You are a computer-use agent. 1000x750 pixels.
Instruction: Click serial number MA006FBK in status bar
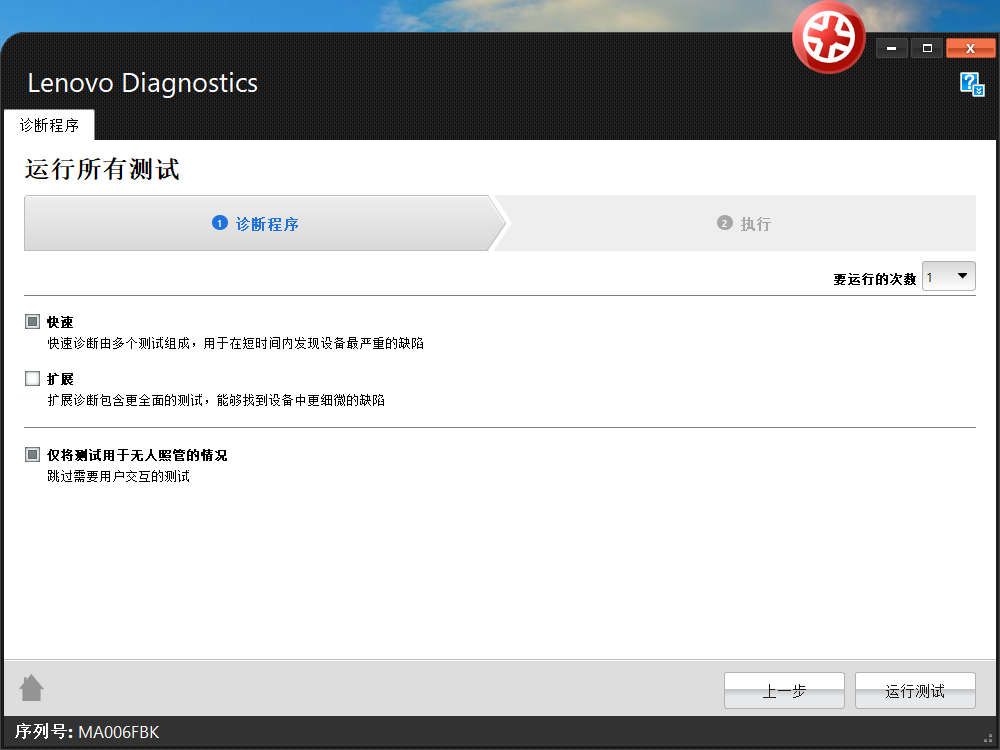pyautogui.click(x=119, y=732)
